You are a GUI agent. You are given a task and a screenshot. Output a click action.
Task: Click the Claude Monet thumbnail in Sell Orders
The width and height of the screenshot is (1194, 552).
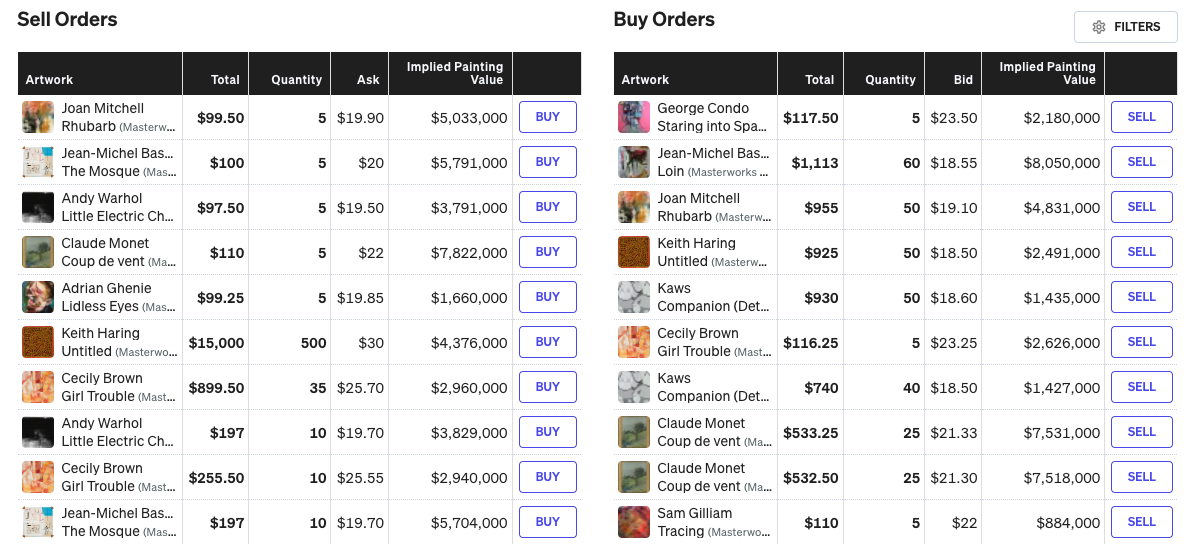pyautogui.click(x=38, y=252)
